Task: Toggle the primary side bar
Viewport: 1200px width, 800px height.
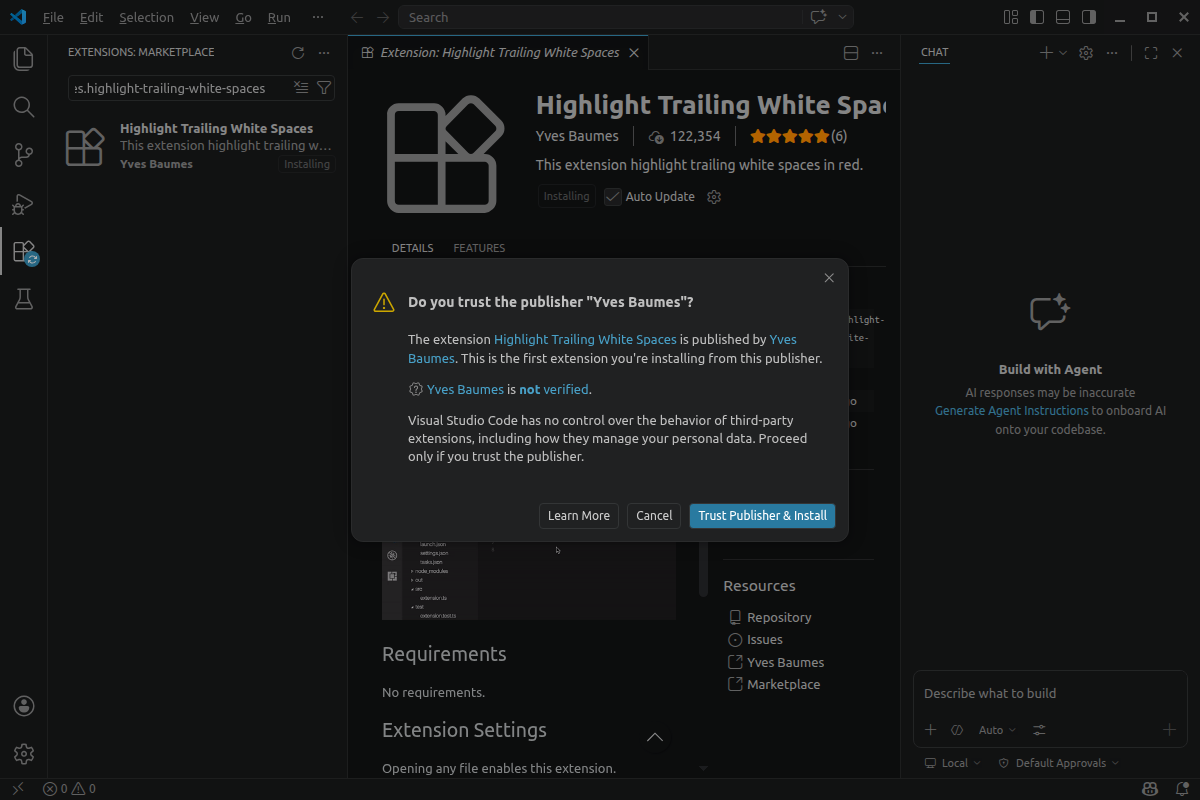Action: [x=1037, y=17]
